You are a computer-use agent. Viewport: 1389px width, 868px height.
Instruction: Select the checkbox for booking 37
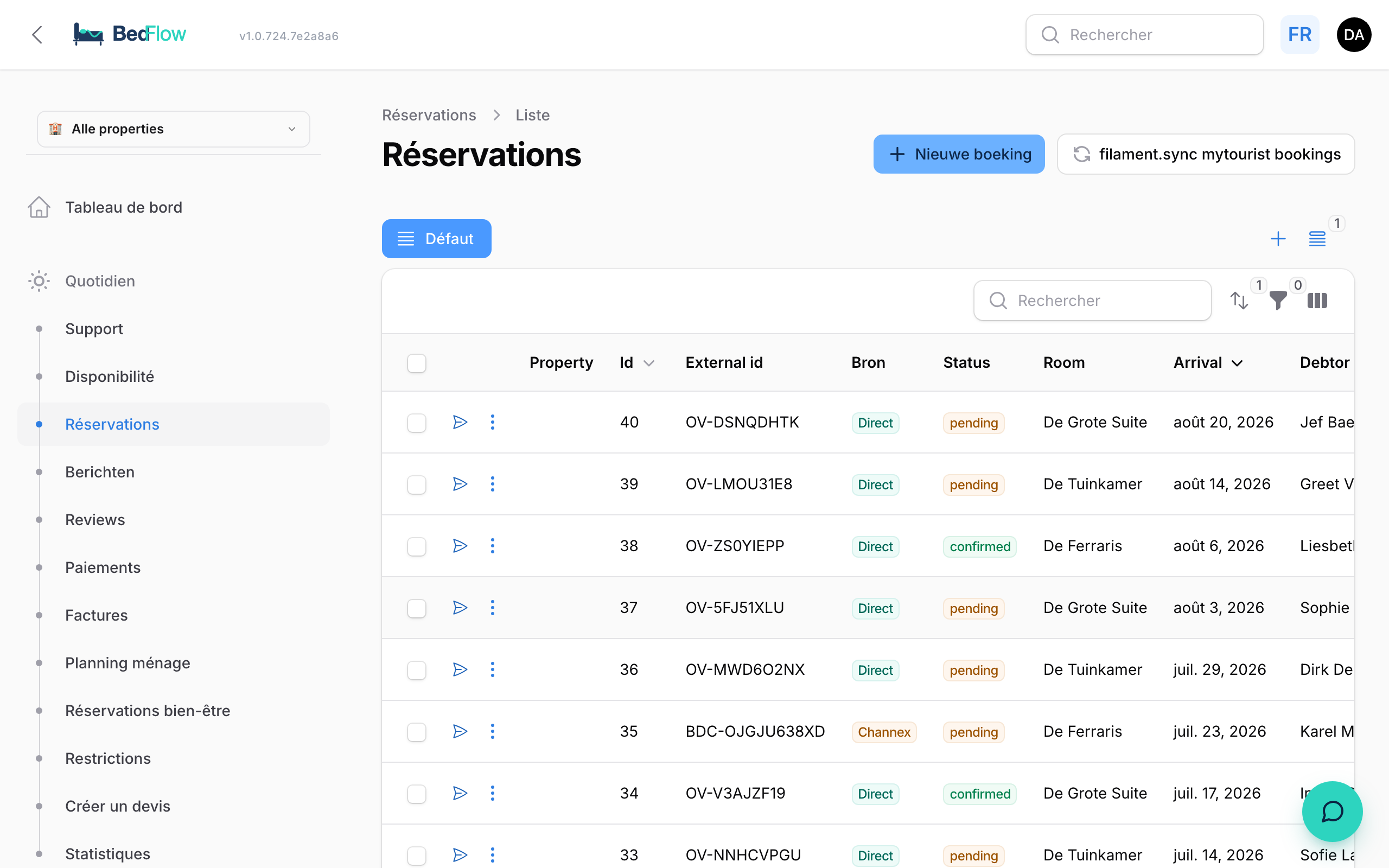point(417,609)
